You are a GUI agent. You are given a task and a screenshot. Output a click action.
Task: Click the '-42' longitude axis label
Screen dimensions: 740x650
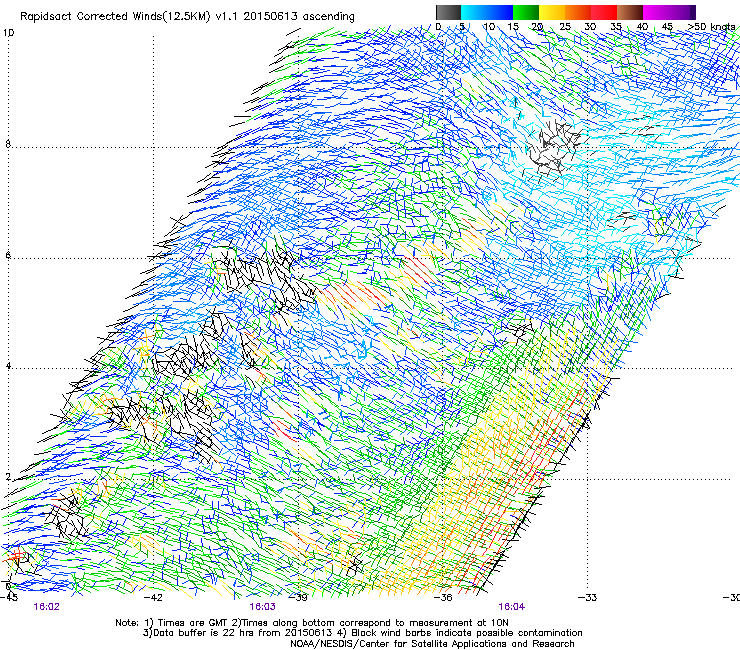[x=153, y=598]
